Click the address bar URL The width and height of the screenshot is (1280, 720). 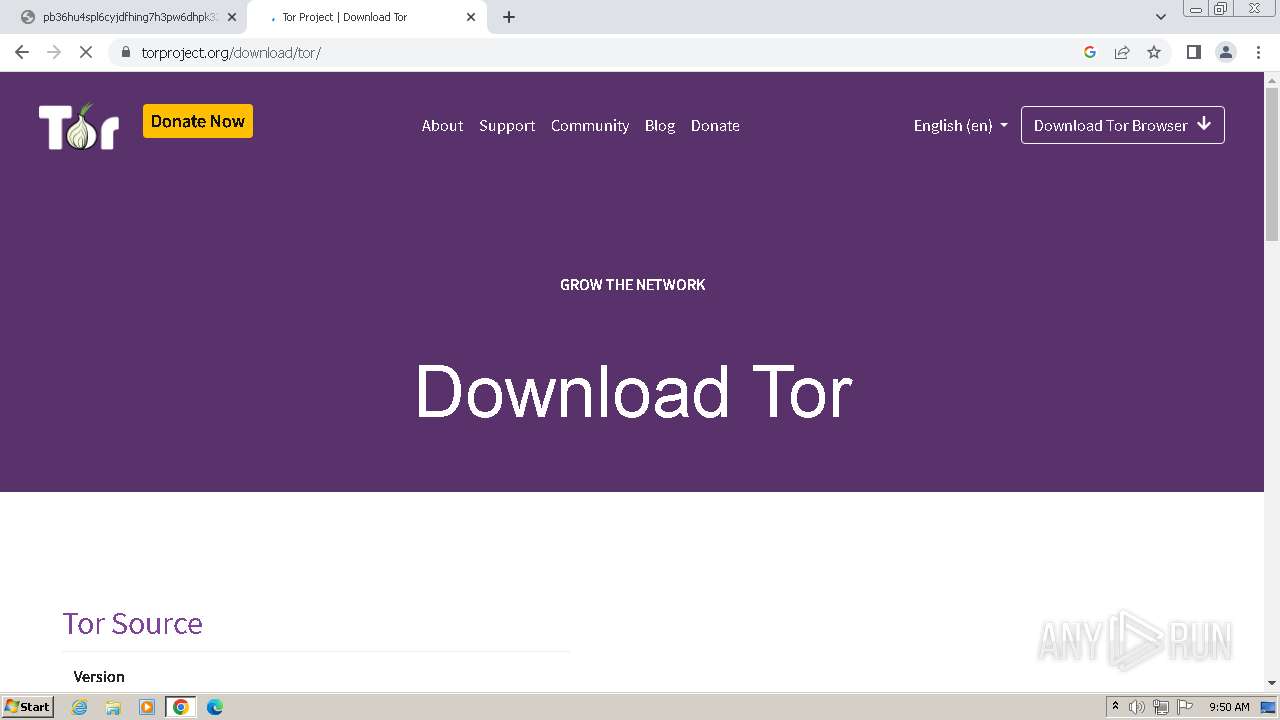pos(231,52)
